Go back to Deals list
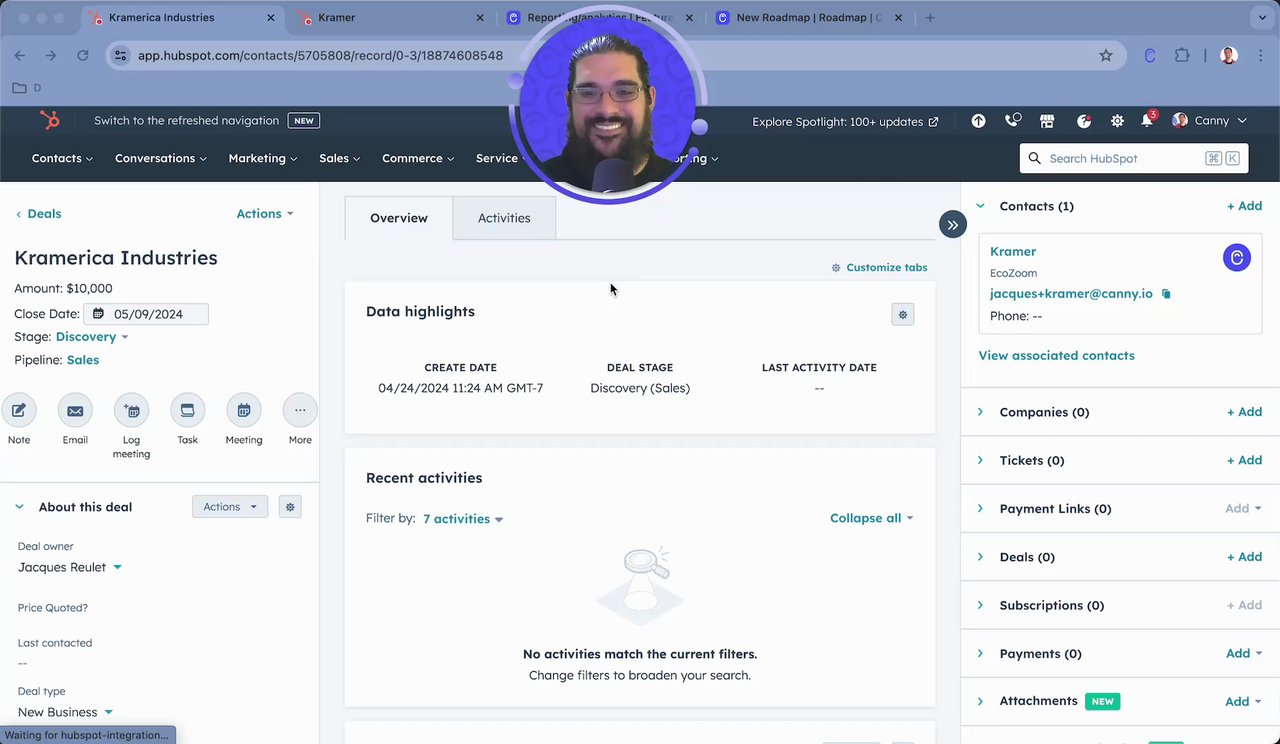This screenshot has height=744, width=1280. (x=39, y=214)
